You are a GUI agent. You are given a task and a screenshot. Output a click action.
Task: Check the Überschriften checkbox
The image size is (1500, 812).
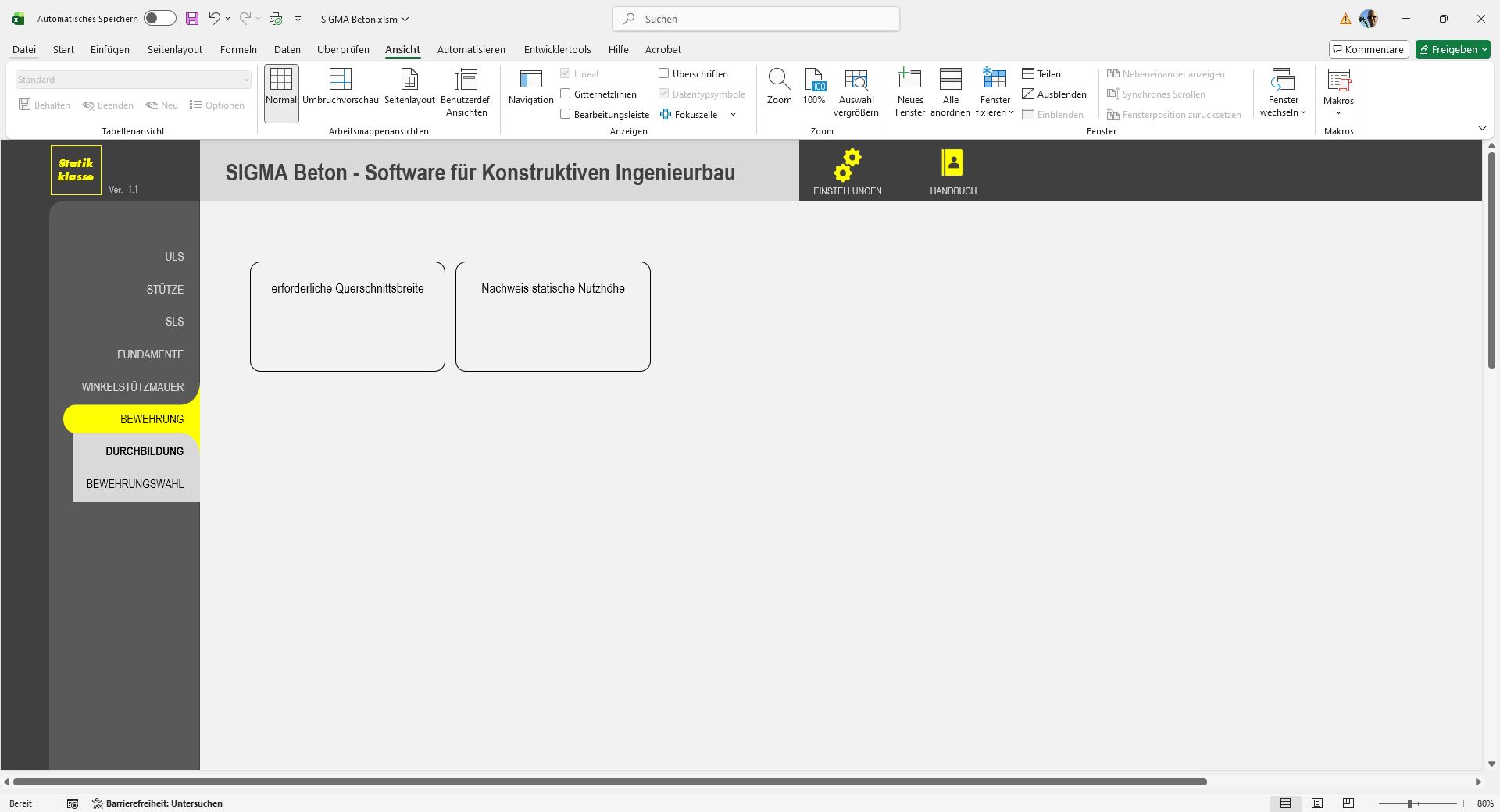point(664,73)
